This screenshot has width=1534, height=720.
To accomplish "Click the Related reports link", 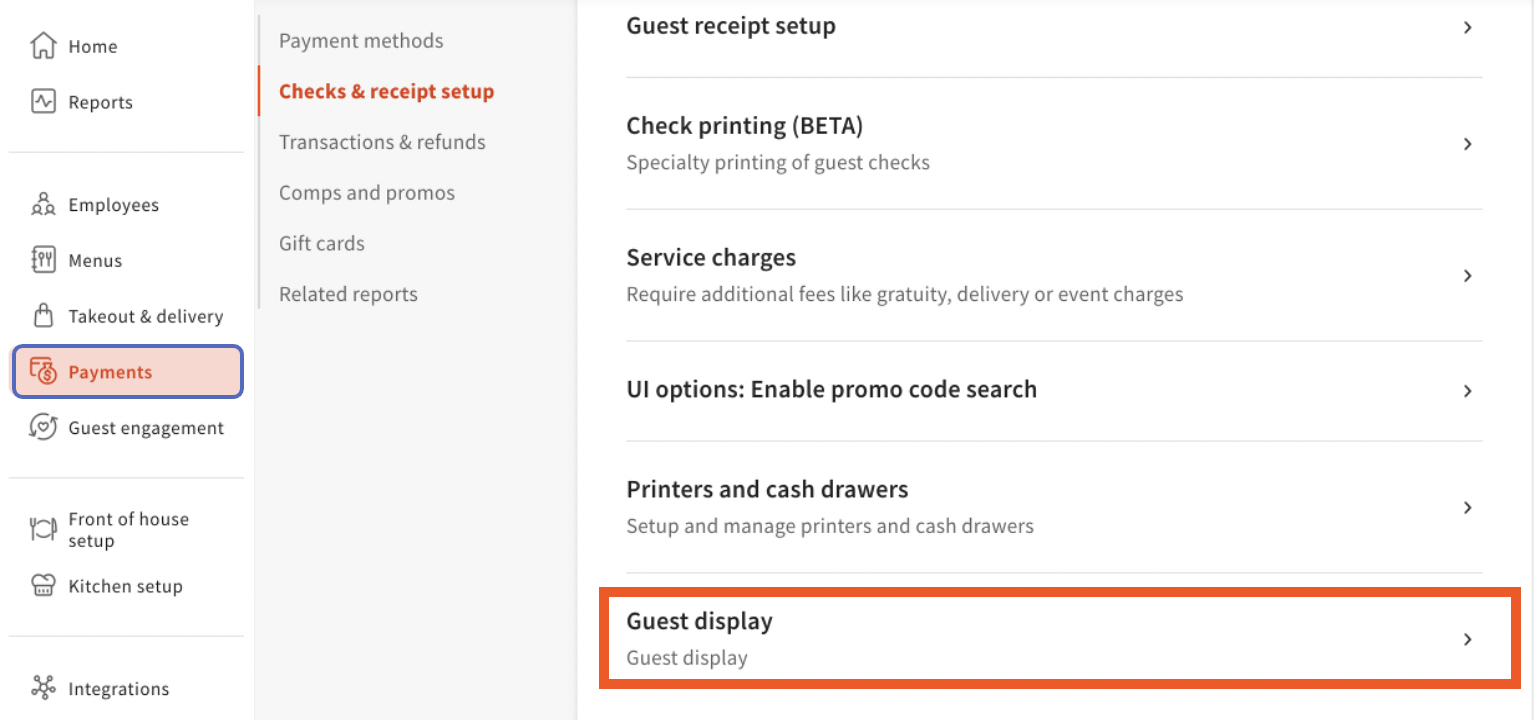I will [348, 294].
